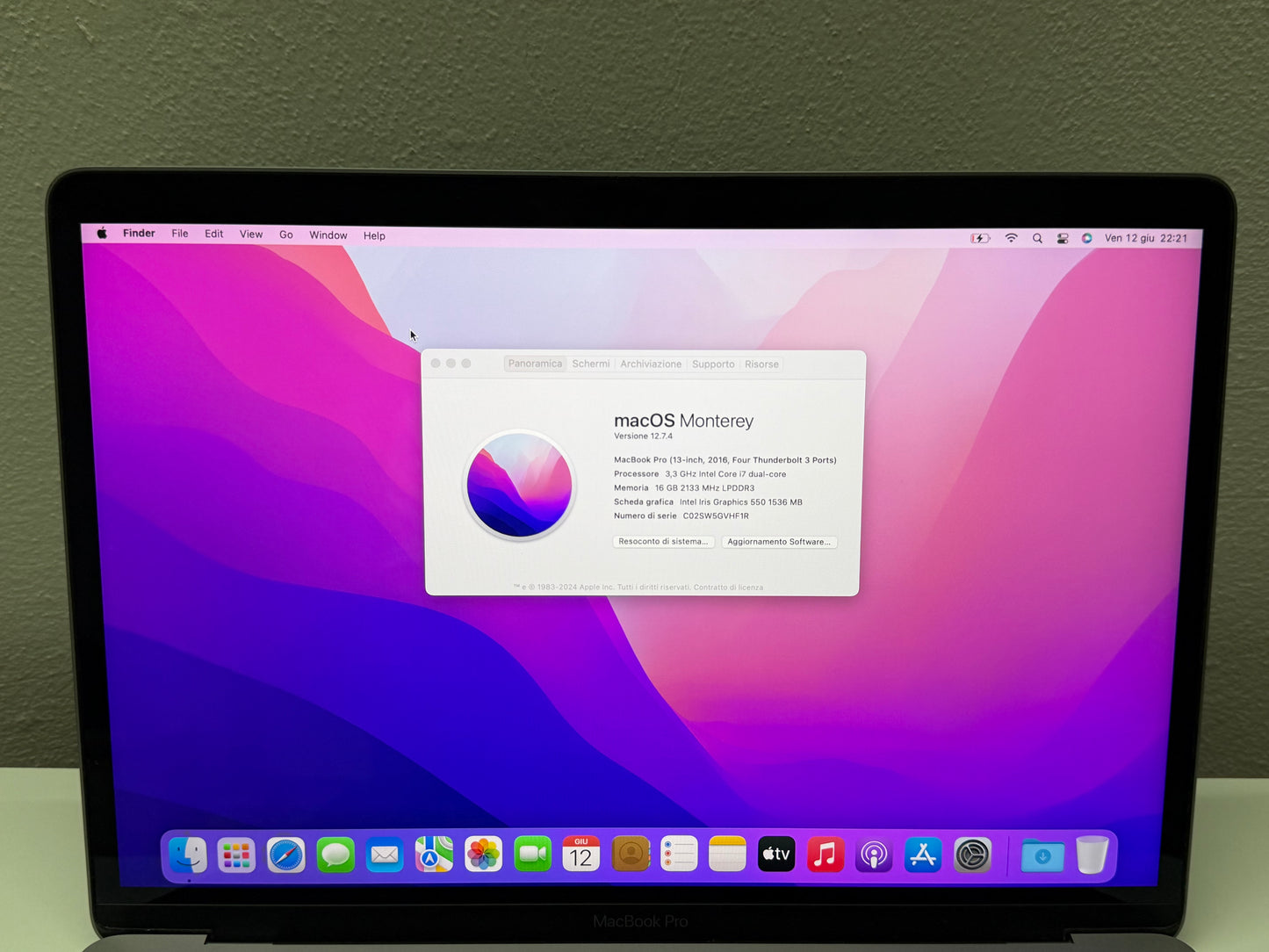Viewport: 1269px width, 952px height.
Task: Open Control Center in menu bar
Action: [x=1063, y=238]
